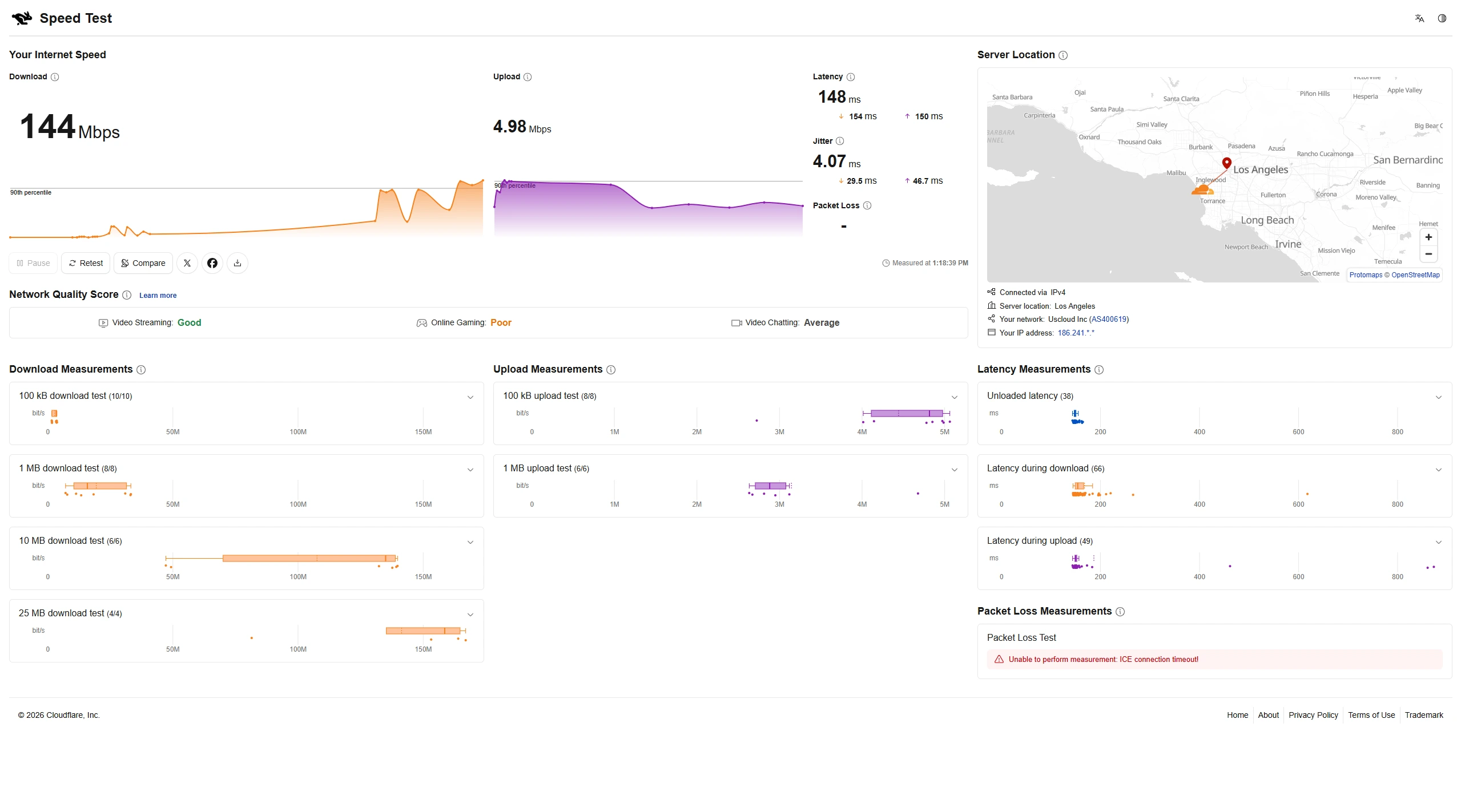Expand the 100 kB download test

(x=470, y=397)
